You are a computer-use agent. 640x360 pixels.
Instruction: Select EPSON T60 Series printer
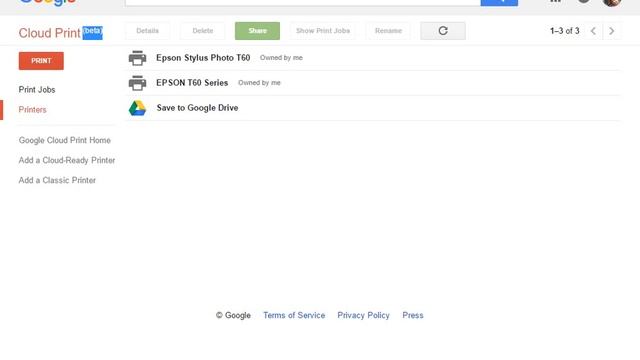(373, 83)
